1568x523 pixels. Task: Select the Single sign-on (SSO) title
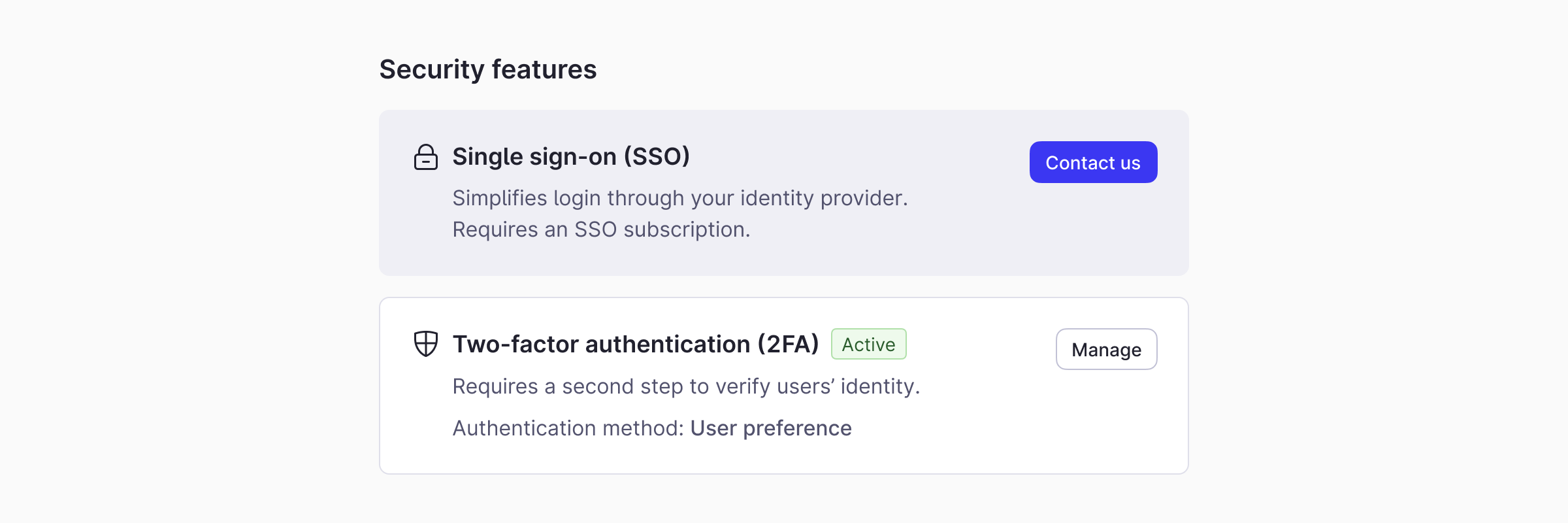[570, 157]
